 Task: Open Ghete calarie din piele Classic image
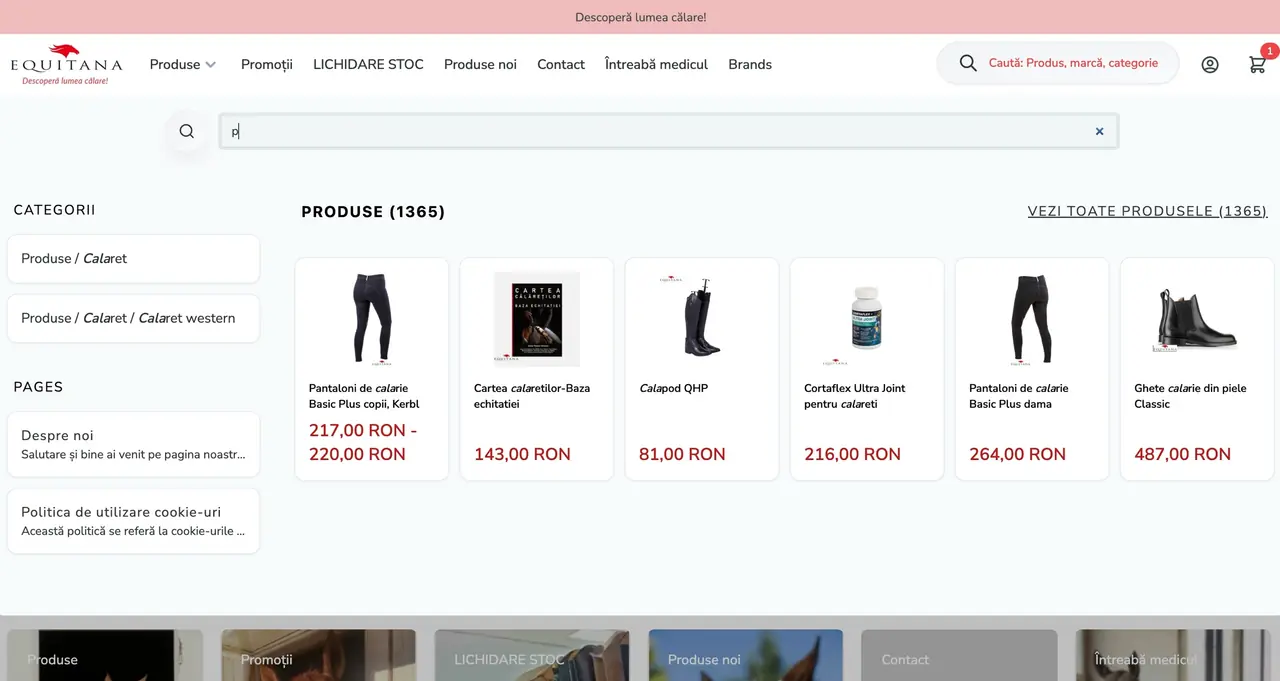[x=1197, y=319]
